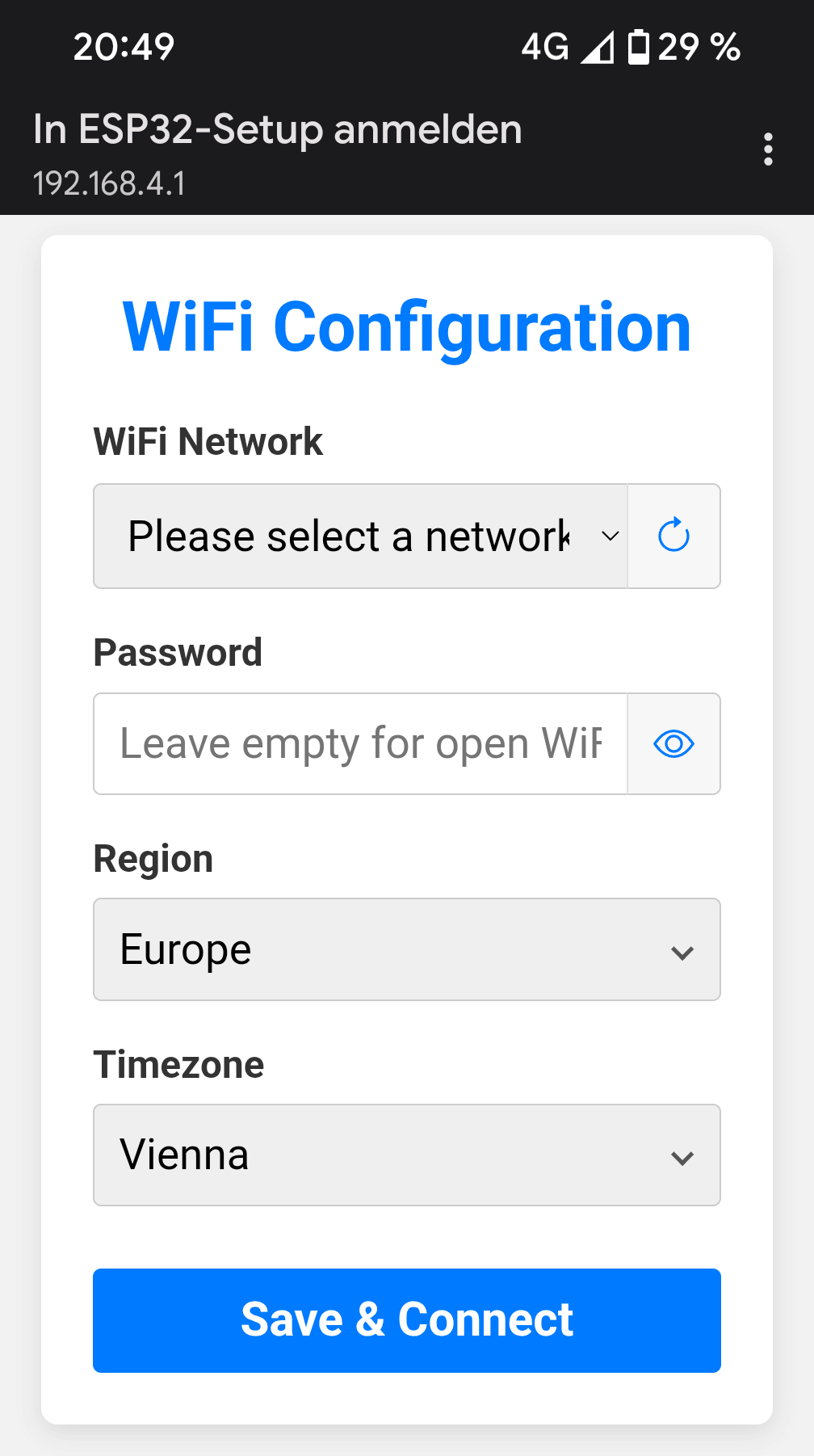This screenshot has width=814, height=1456.
Task: Click the Timezone field label
Action: (178, 1064)
